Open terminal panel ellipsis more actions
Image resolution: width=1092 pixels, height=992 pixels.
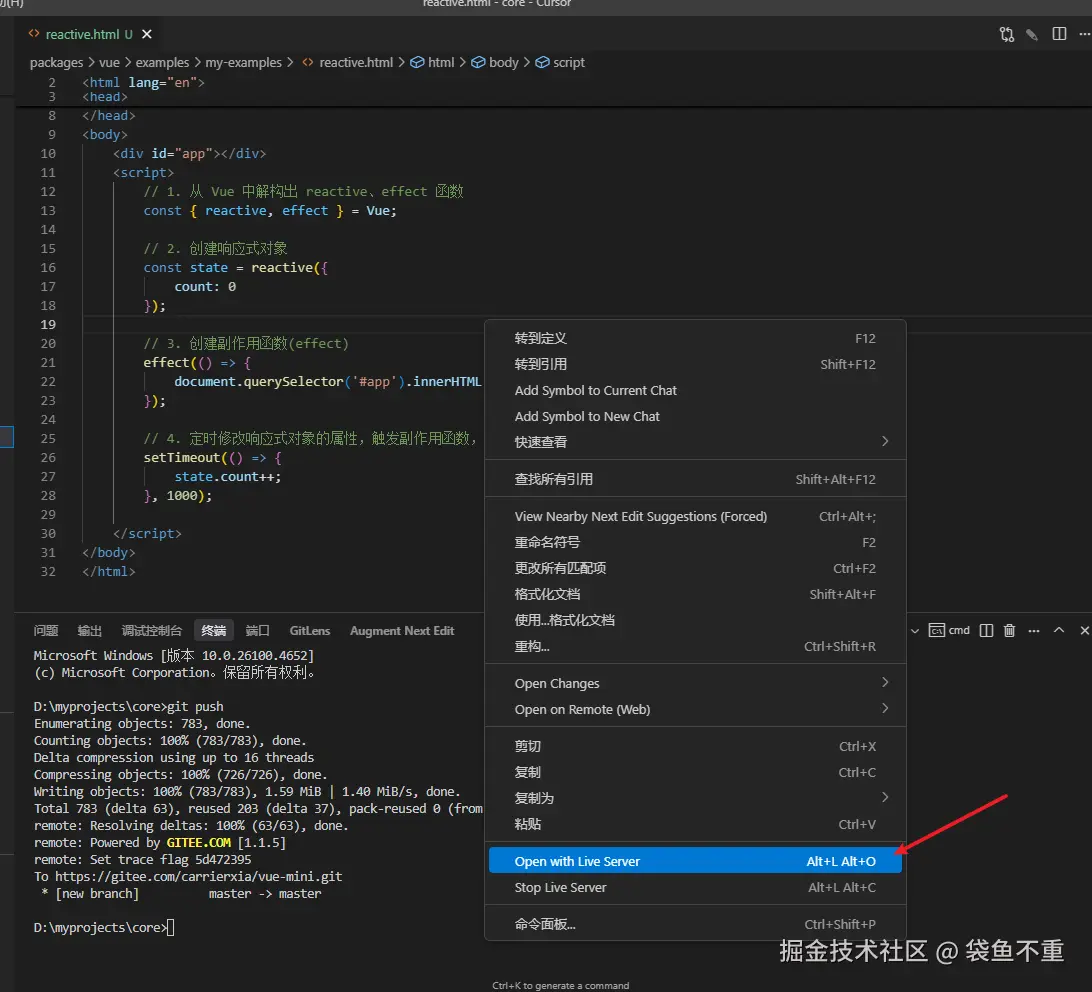(1034, 630)
